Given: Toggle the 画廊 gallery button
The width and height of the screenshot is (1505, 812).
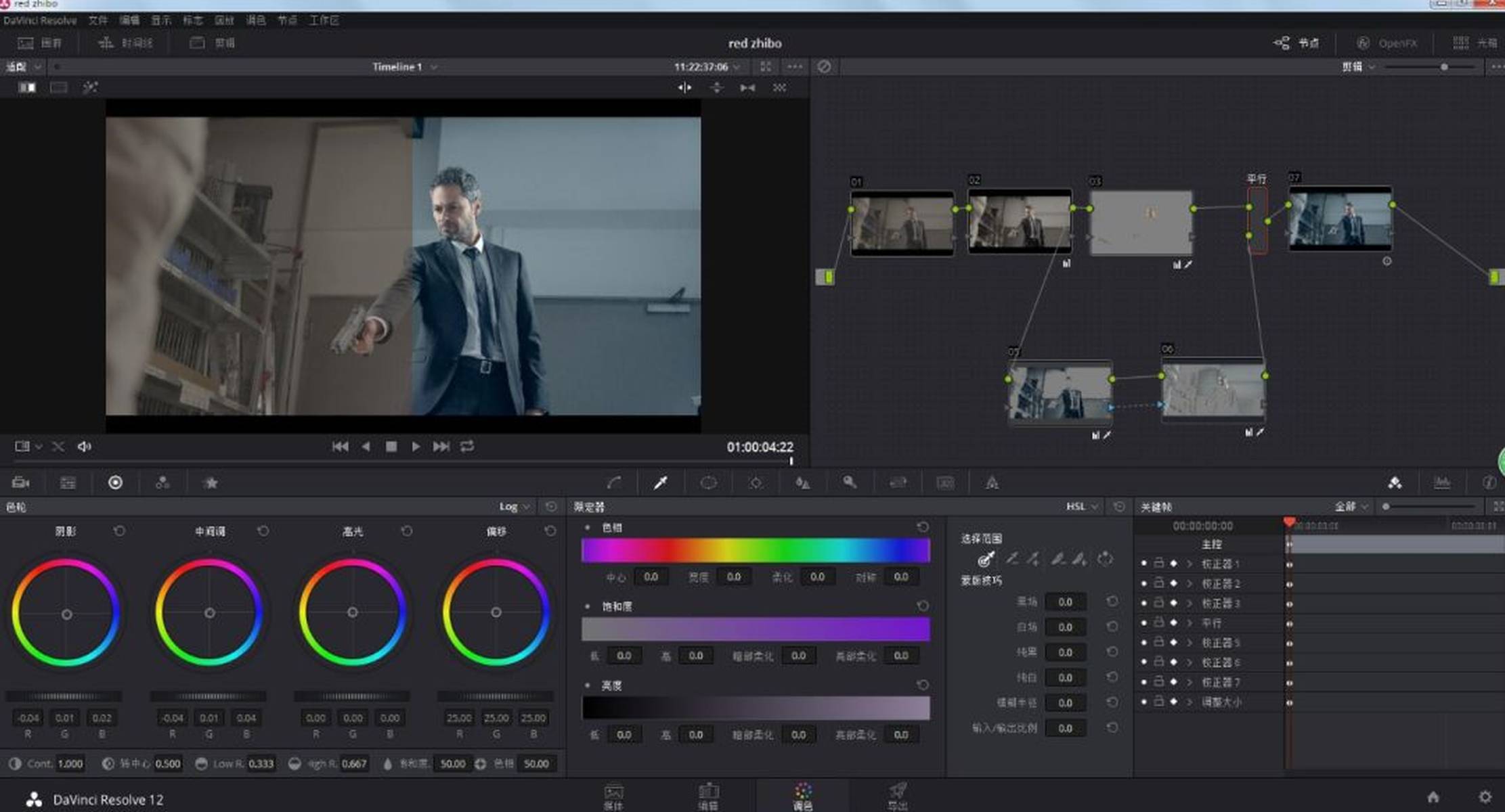Looking at the screenshot, I should [40, 43].
